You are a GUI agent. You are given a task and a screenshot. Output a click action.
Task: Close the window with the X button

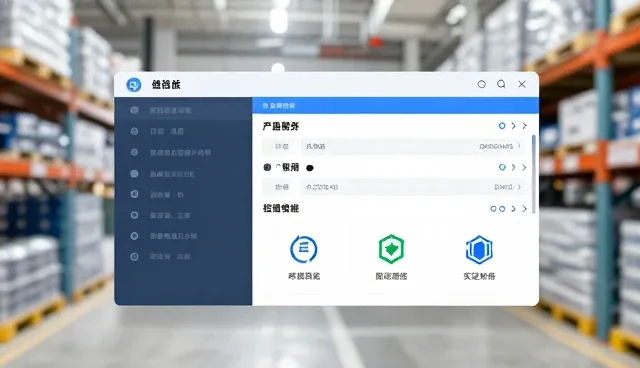click(x=522, y=84)
